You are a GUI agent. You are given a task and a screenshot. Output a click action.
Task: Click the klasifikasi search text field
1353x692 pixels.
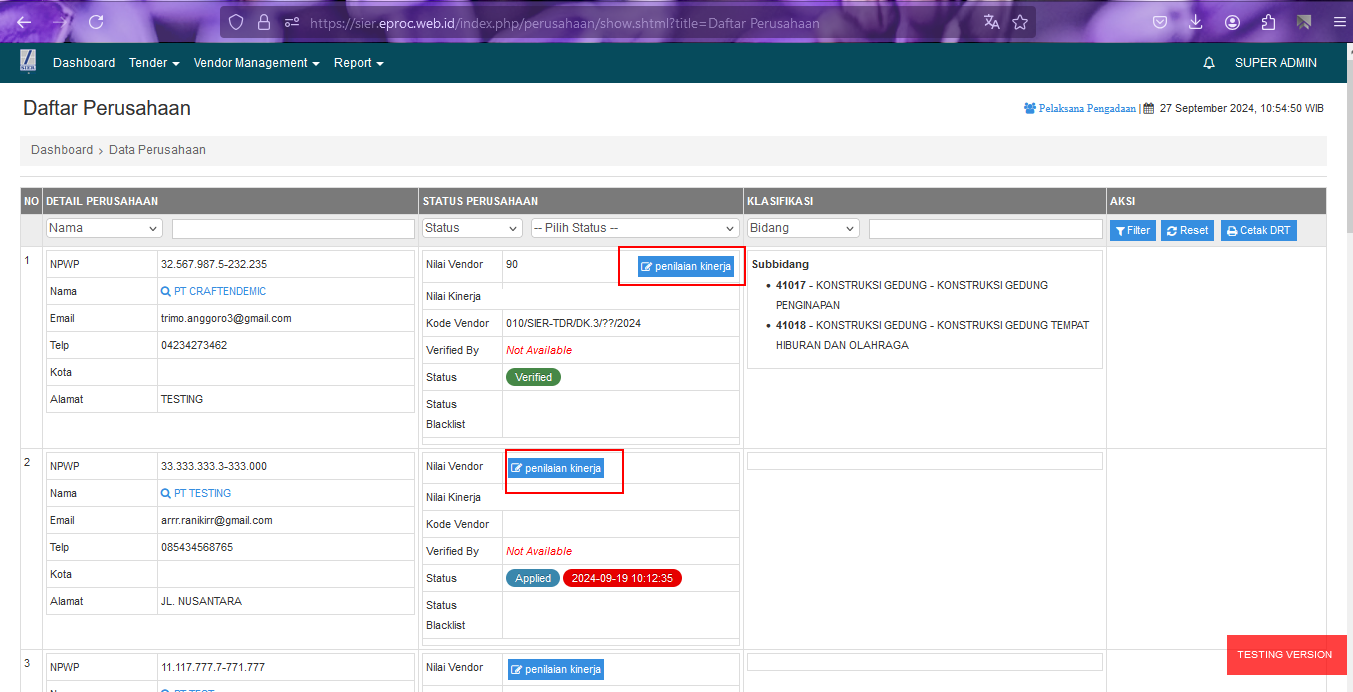pos(985,229)
